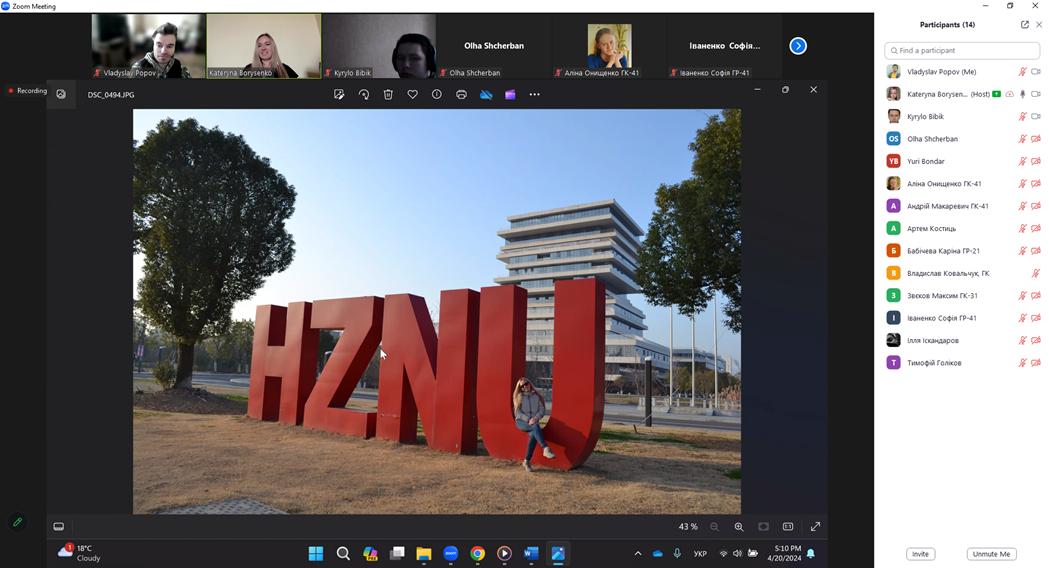This screenshot has height=568, width=1049.
Task: Select Olha Shcherban in the participants list
Action: (x=932, y=139)
